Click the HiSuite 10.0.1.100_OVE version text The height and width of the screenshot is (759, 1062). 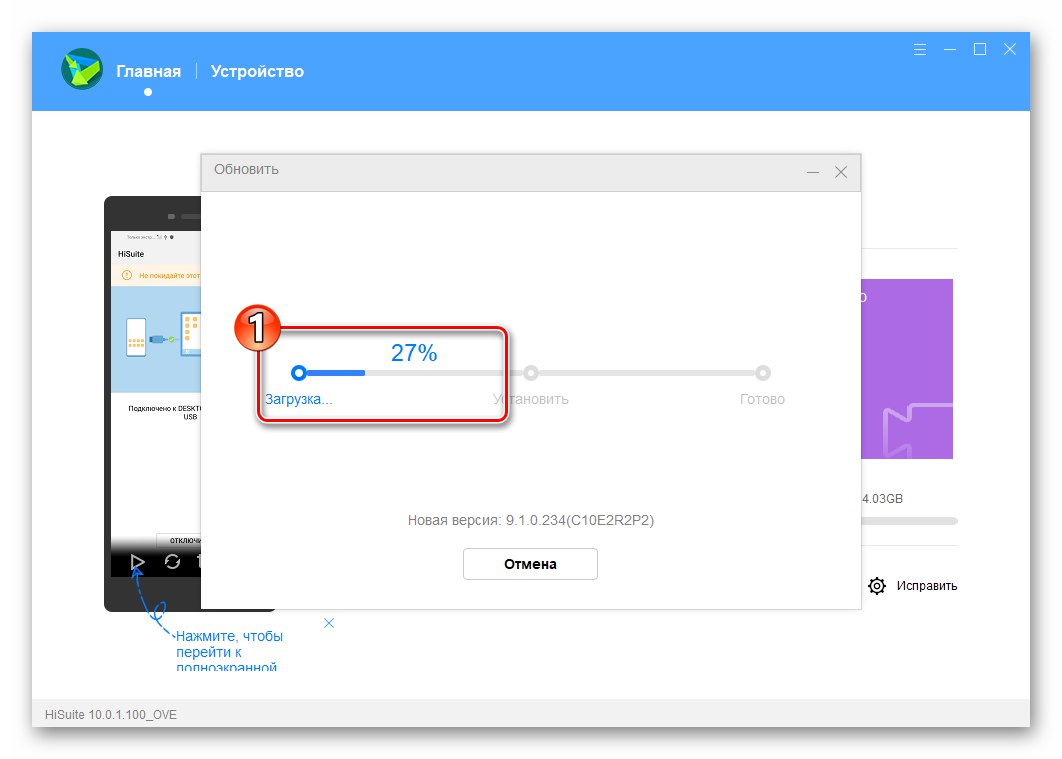(111, 714)
